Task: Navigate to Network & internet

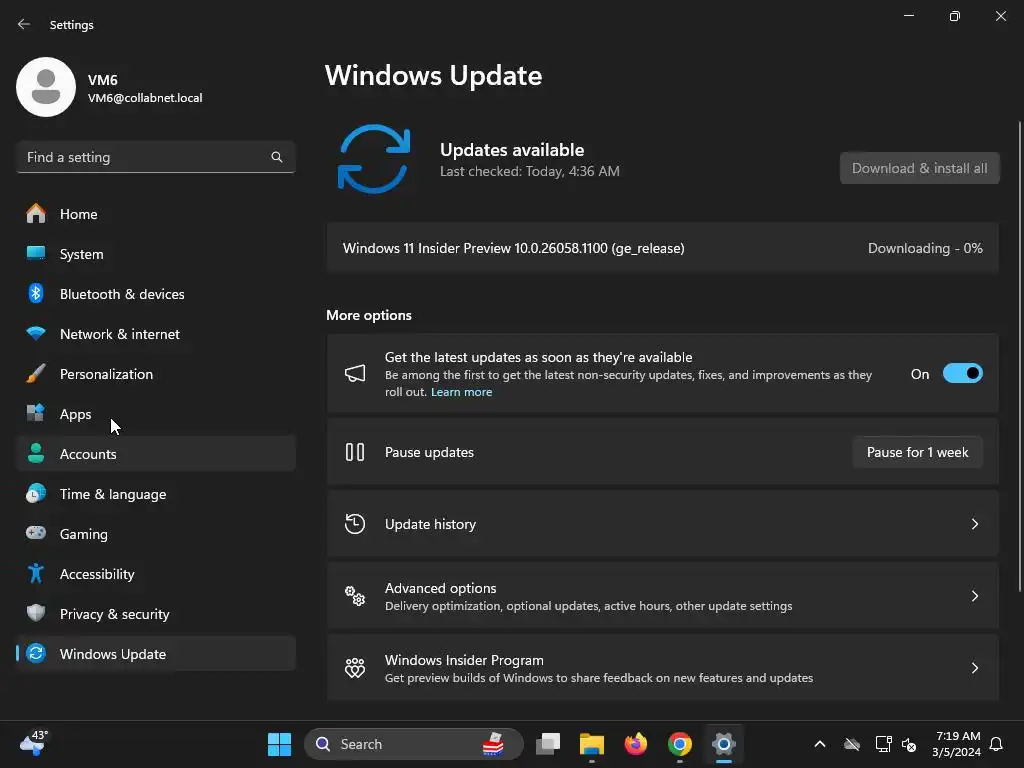Action: point(157,334)
